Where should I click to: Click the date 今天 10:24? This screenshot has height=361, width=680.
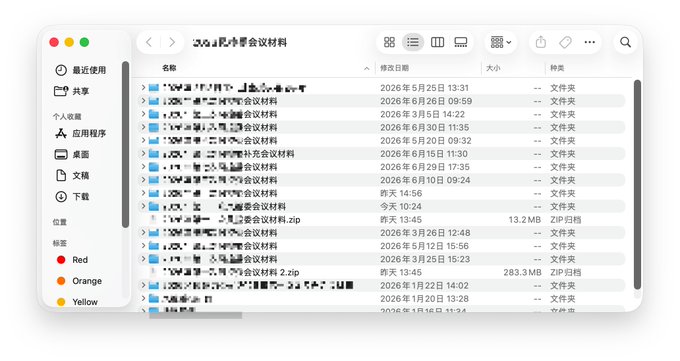[x=401, y=207]
